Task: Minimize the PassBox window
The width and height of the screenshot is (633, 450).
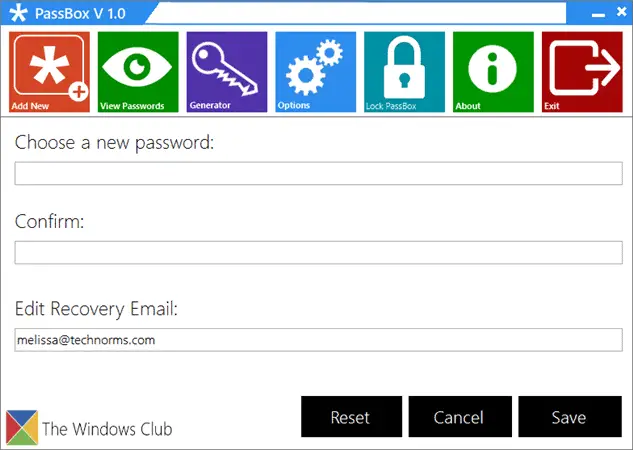Action: tap(598, 15)
